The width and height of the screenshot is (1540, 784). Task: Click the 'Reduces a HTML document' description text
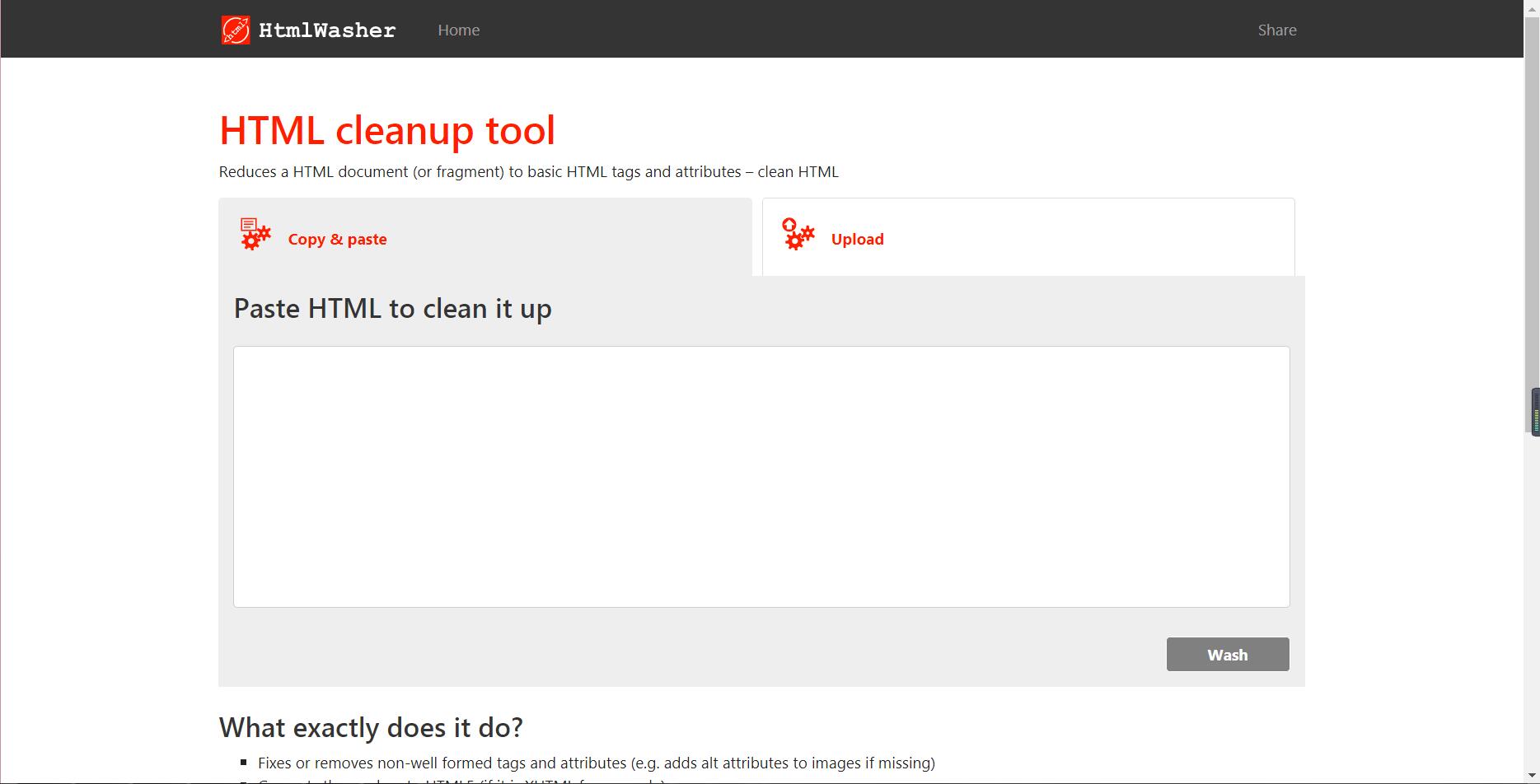click(529, 172)
